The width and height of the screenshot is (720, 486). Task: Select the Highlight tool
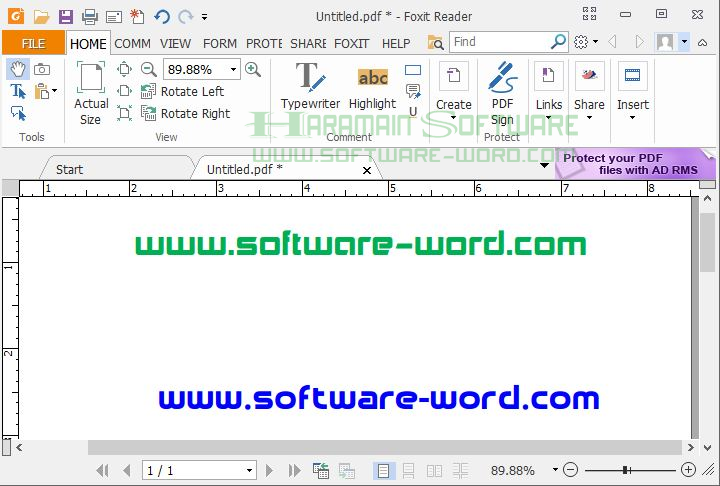coord(372,89)
